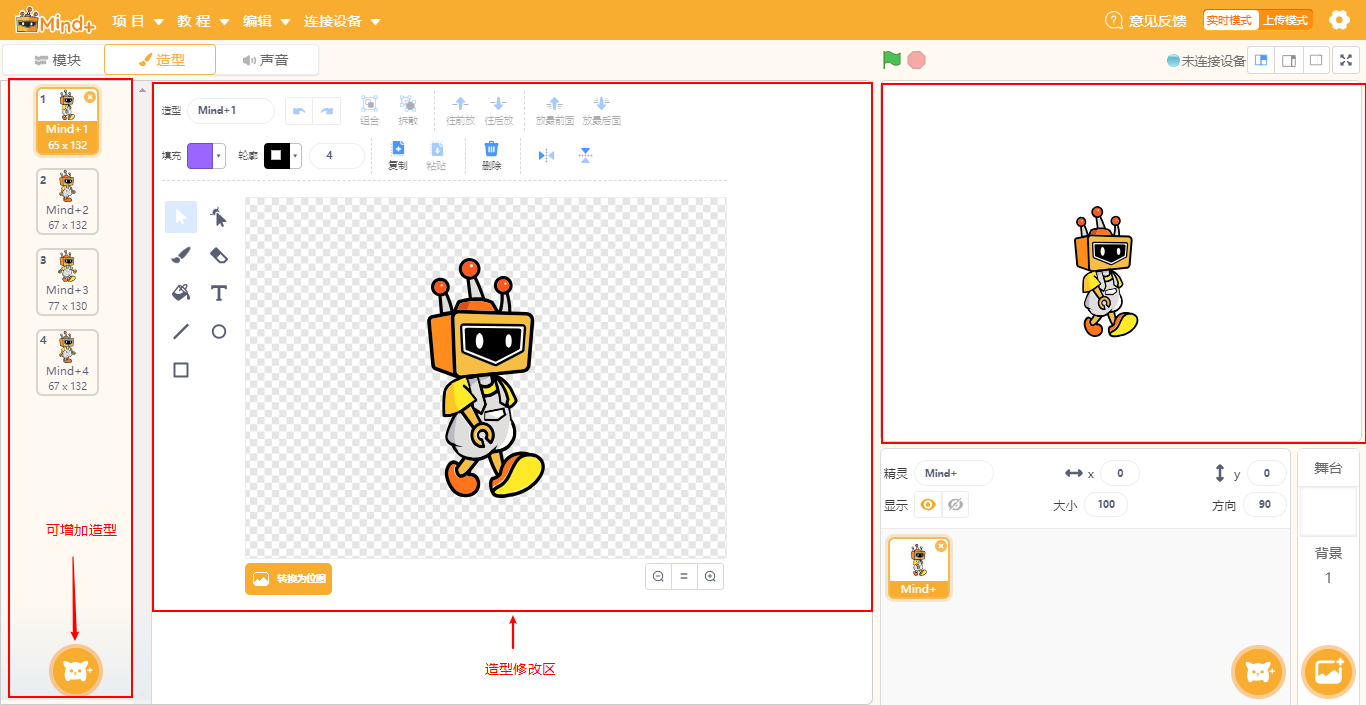Screen dimensions: 1366x705
Task: Open the 轮廓 outline color picker
Action: [x=283, y=156]
